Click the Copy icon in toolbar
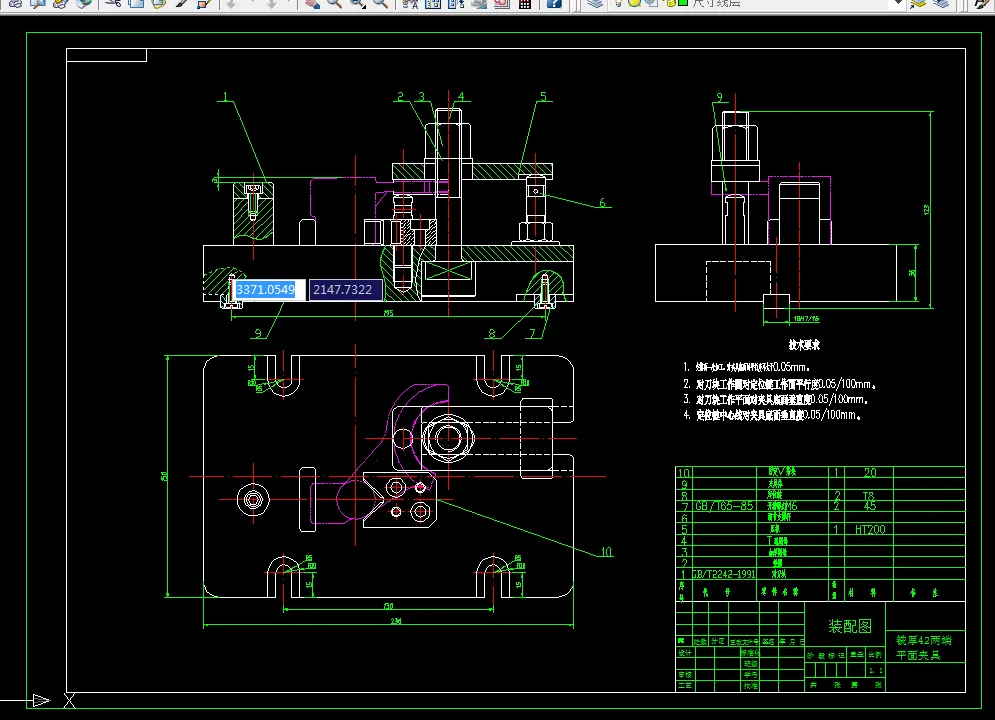The height and width of the screenshot is (720, 995). tap(134, 4)
